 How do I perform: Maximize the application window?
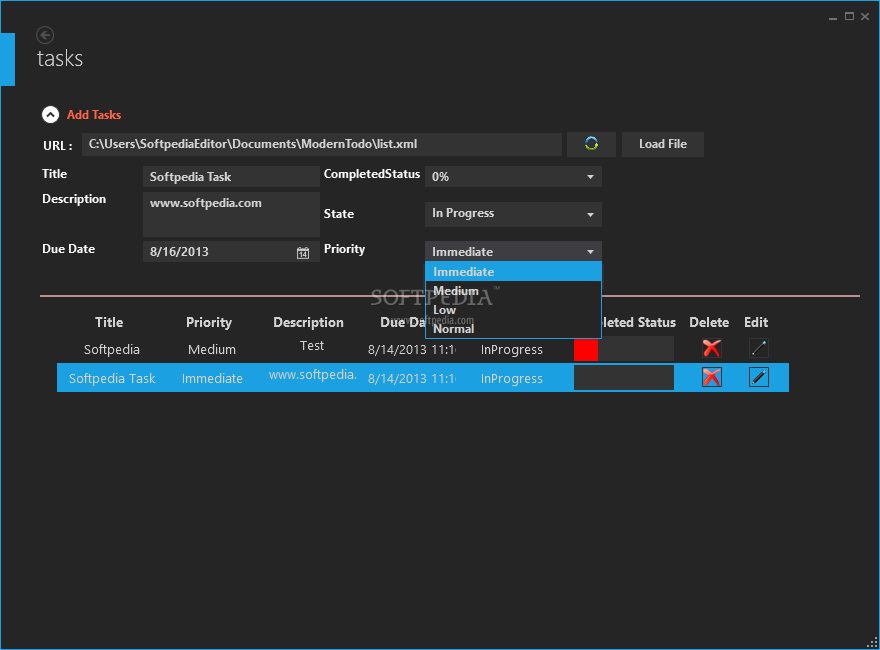pyautogui.click(x=850, y=17)
